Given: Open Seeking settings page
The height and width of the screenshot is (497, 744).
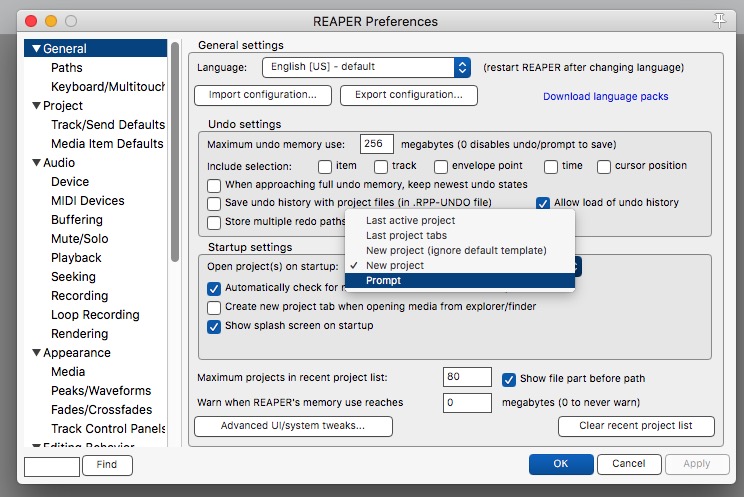Looking at the screenshot, I should coord(73,277).
